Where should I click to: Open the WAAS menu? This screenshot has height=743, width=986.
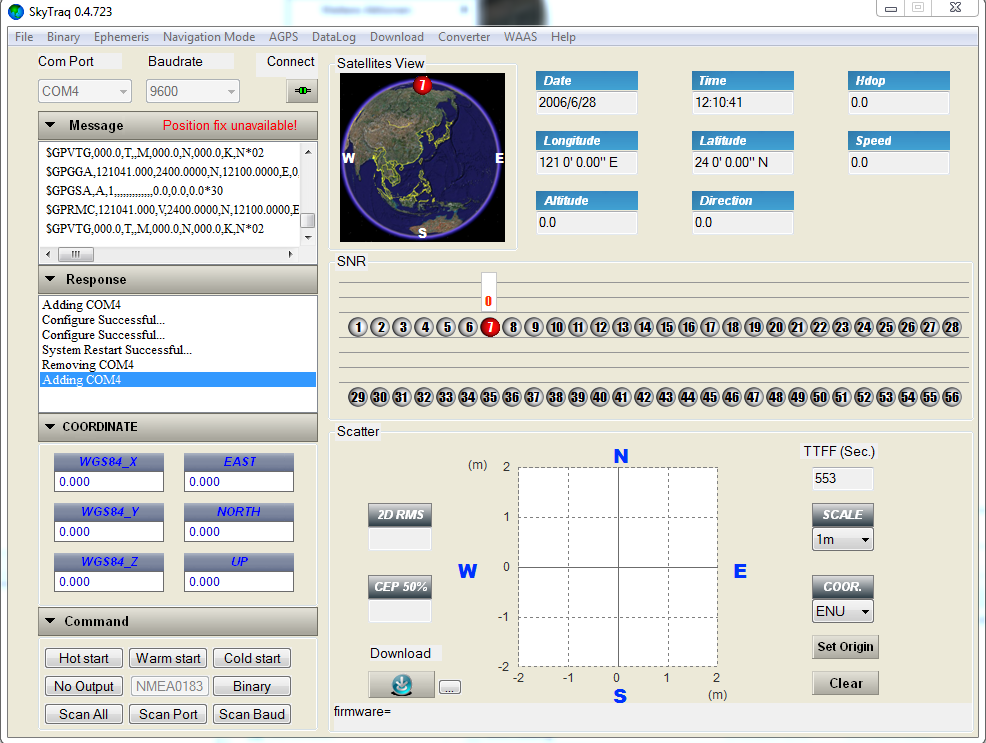pos(521,37)
